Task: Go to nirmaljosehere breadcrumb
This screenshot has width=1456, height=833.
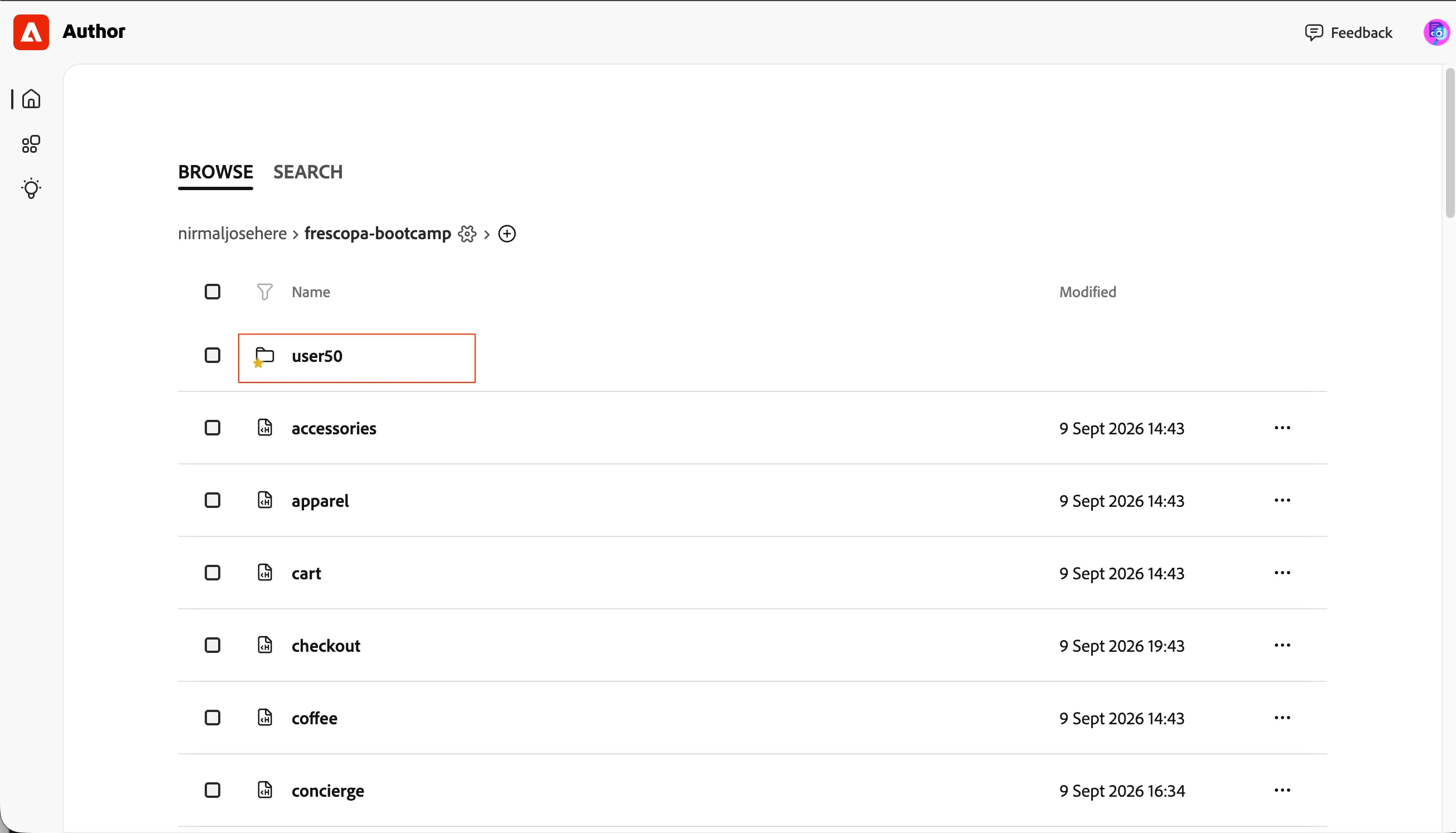Action: point(233,234)
